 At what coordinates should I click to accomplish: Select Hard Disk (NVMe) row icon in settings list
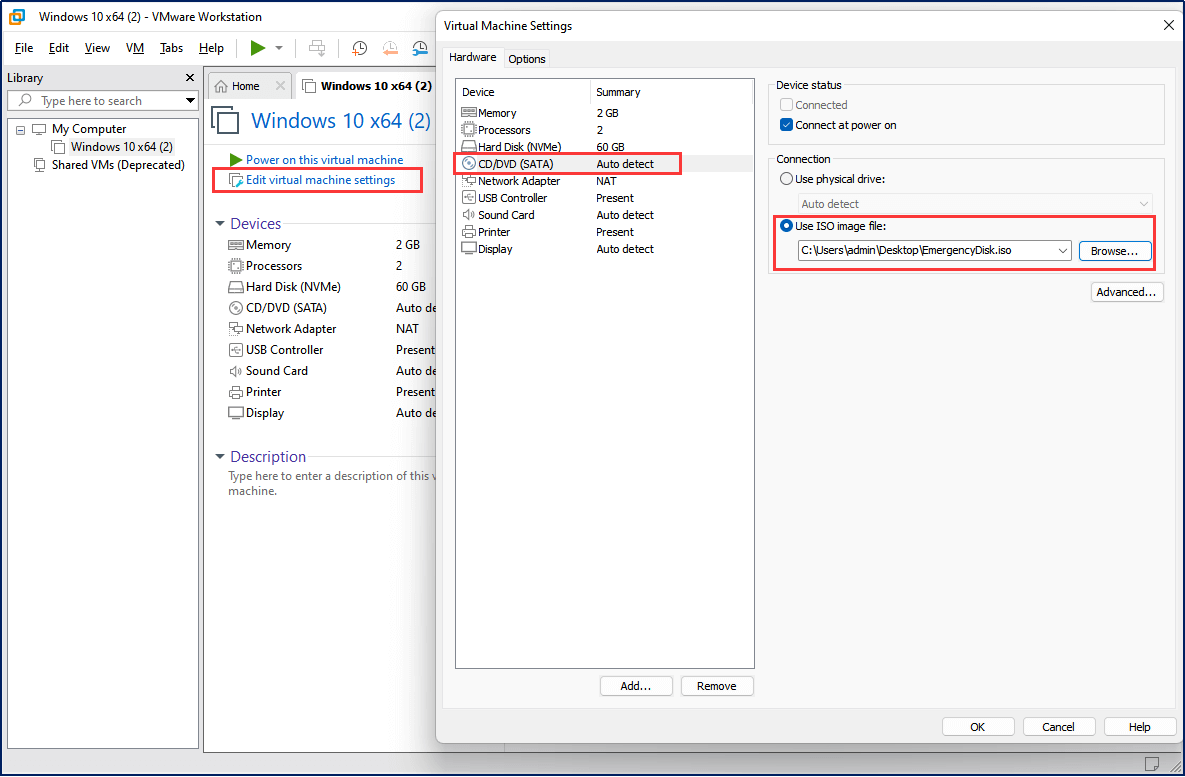(x=469, y=147)
